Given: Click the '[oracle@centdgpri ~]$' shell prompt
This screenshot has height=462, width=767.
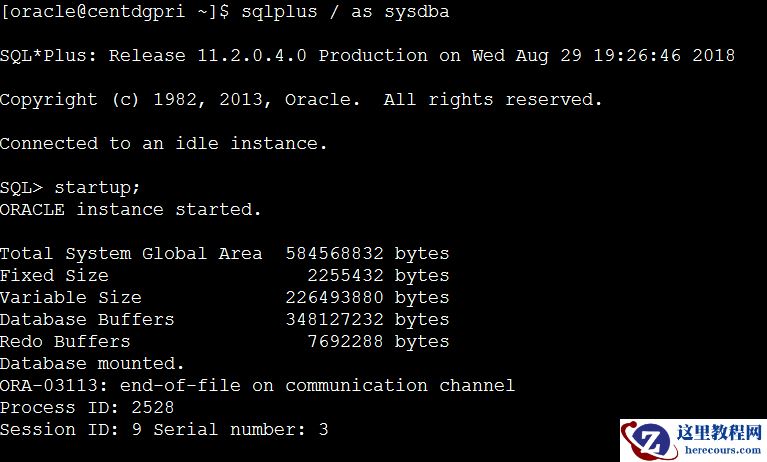Looking at the screenshot, I should click(114, 12).
